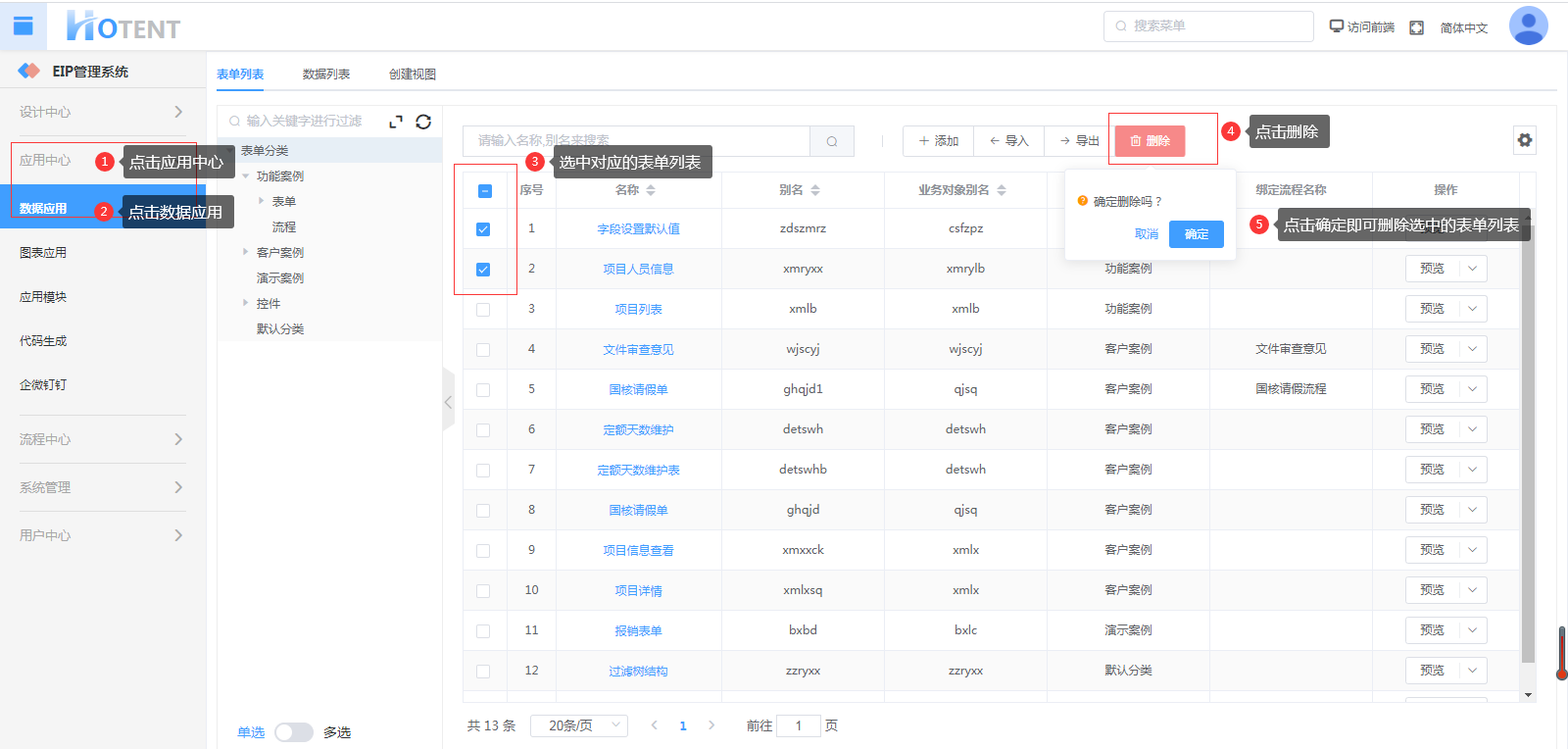Open column settings gear icon
This screenshot has height=749, width=1568.
(1524, 140)
